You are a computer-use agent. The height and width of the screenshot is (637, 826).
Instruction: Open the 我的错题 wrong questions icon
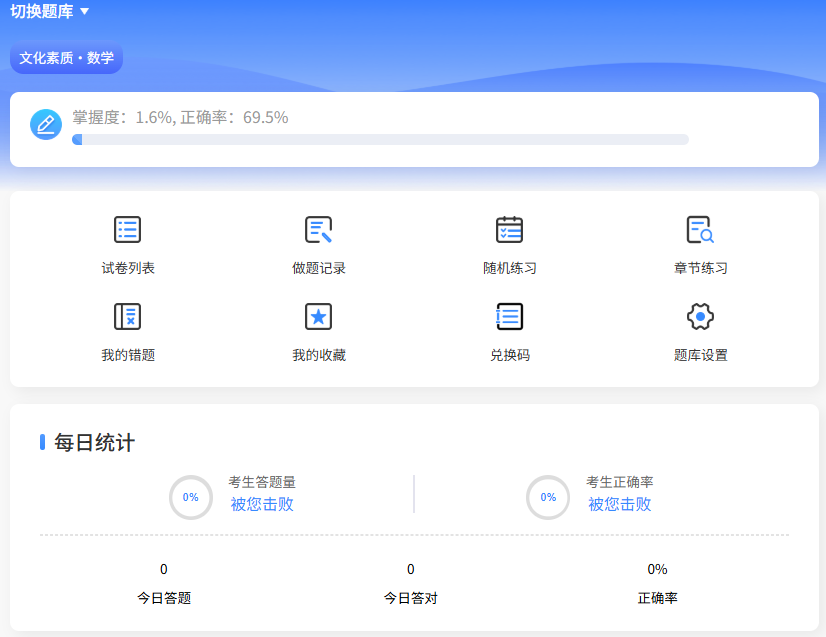(x=127, y=317)
